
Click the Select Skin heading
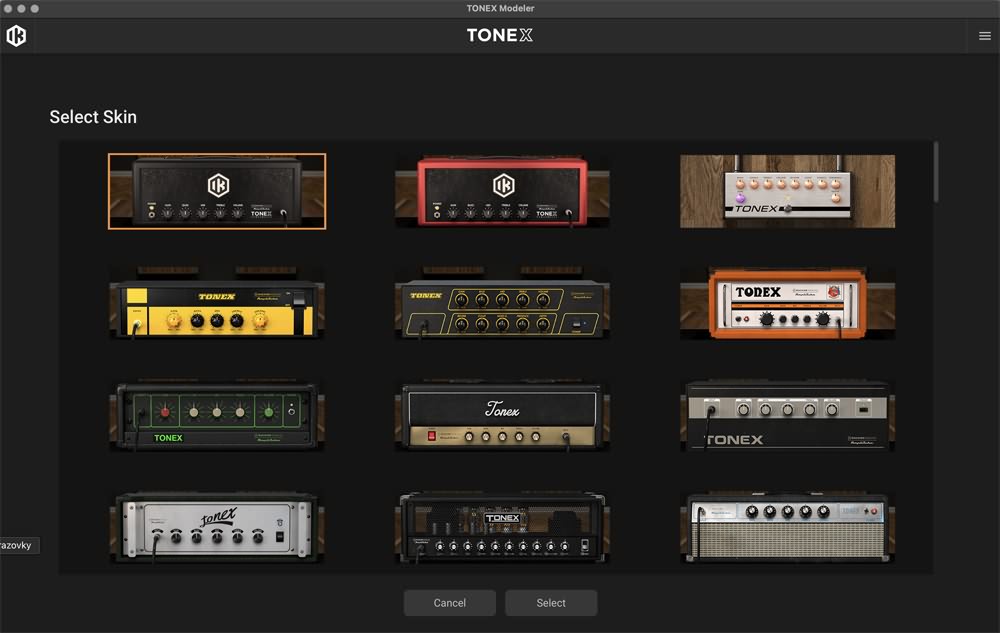pyautogui.click(x=93, y=117)
